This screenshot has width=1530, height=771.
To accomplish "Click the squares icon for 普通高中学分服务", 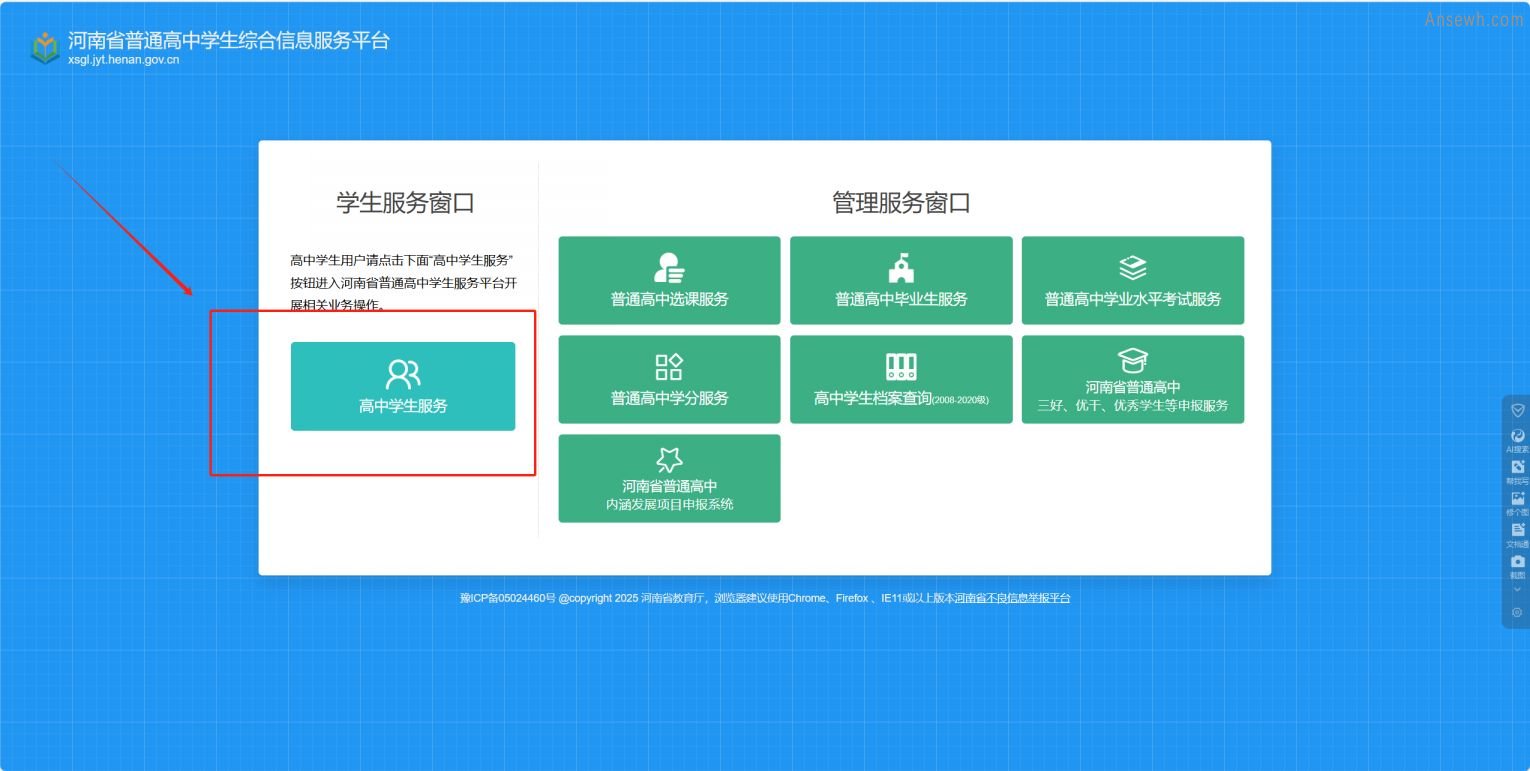I will pyautogui.click(x=669, y=366).
